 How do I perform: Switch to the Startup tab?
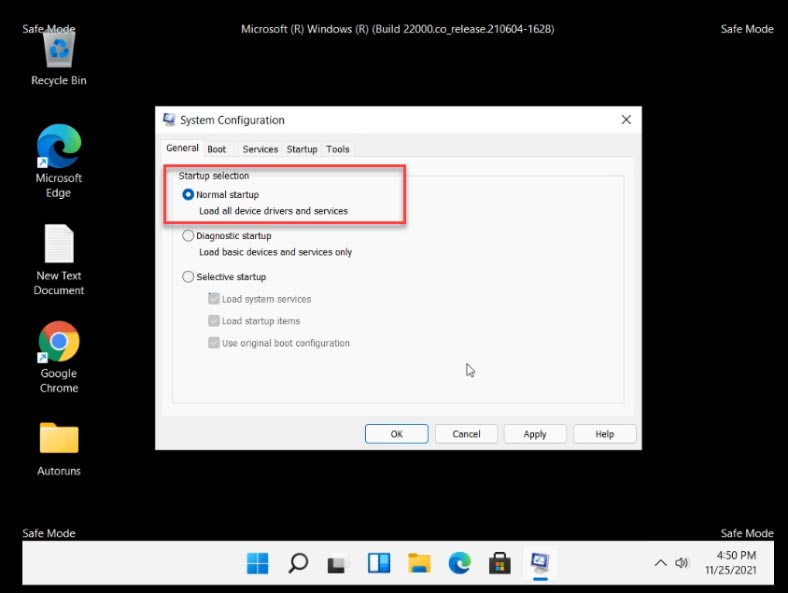pos(302,149)
